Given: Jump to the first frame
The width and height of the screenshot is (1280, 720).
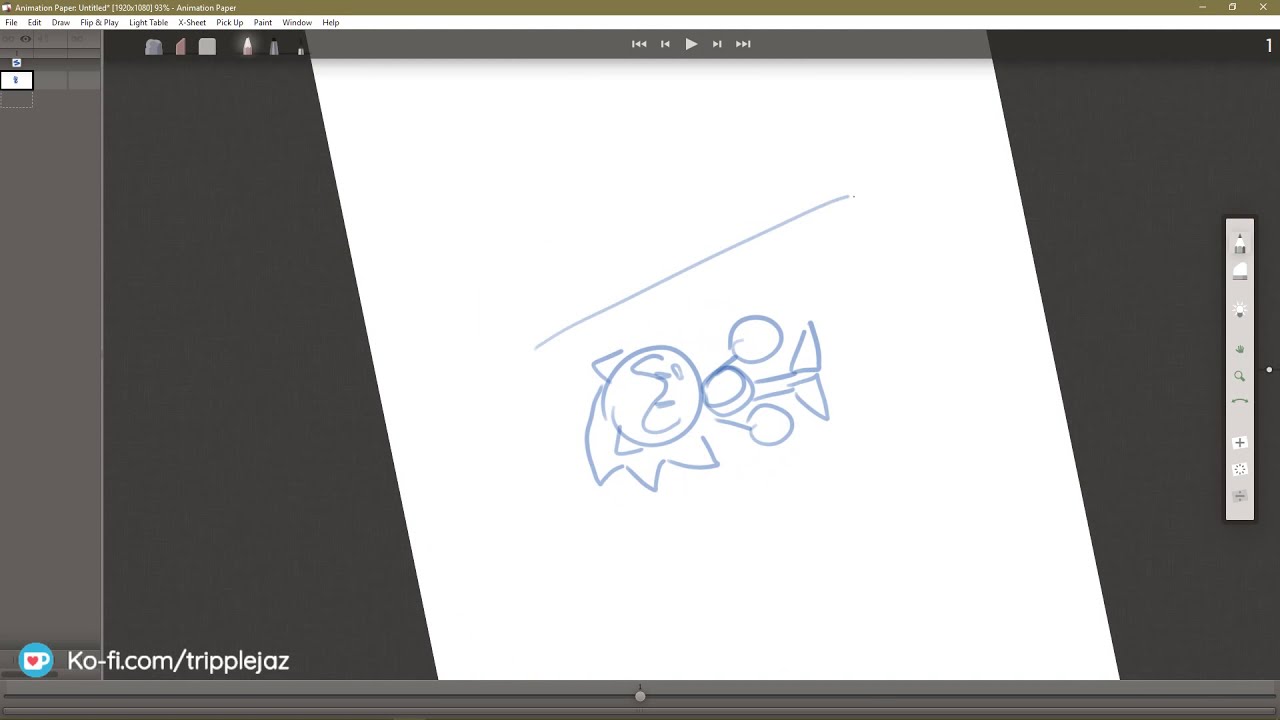Looking at the screenshot, I should click(x=639, y=44).
